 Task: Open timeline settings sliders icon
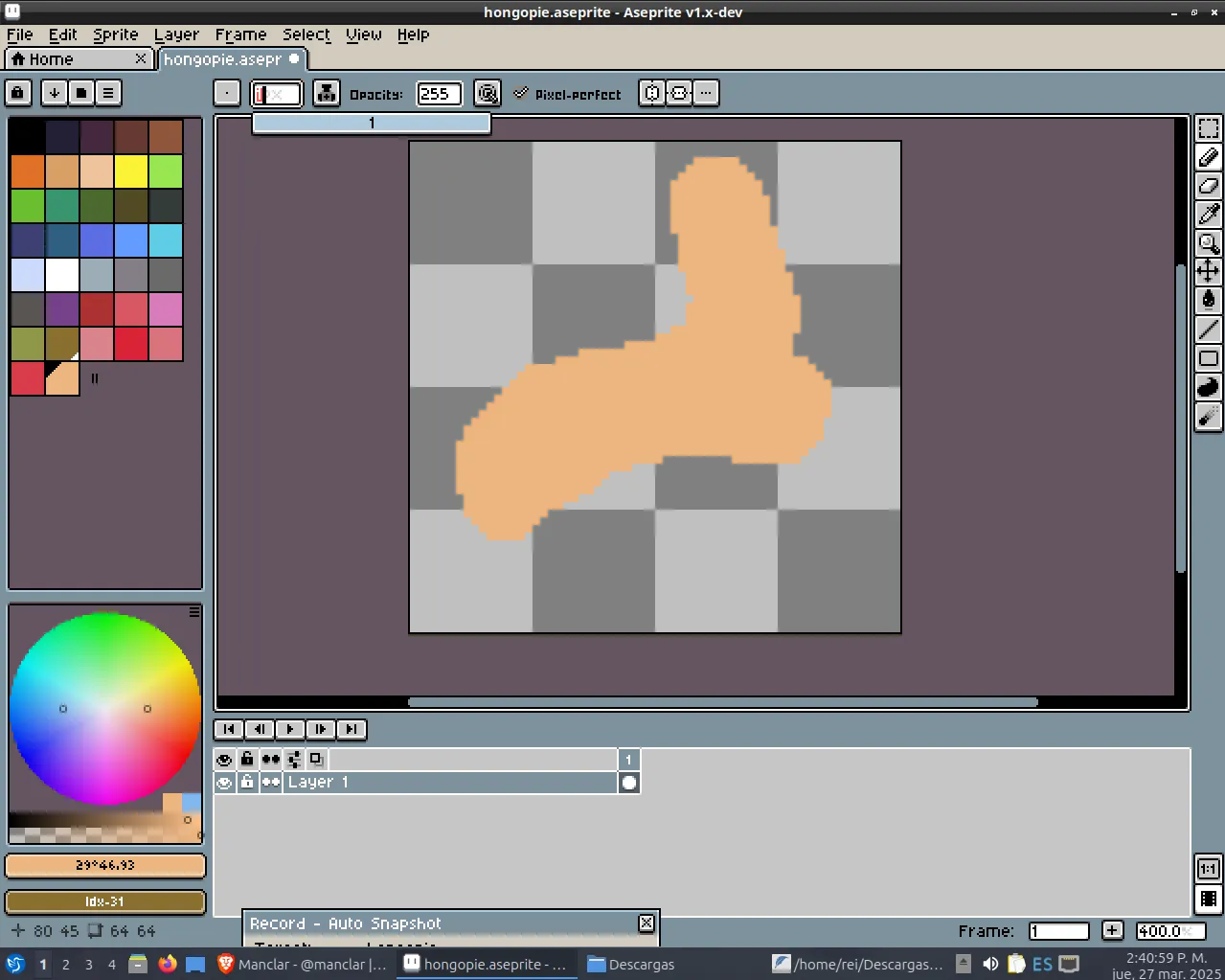click(294, 760)
